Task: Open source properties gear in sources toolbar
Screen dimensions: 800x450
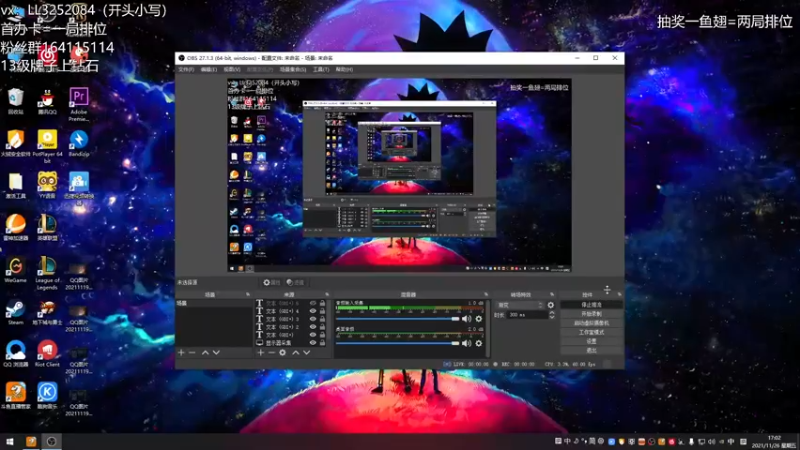Action: 283,353
